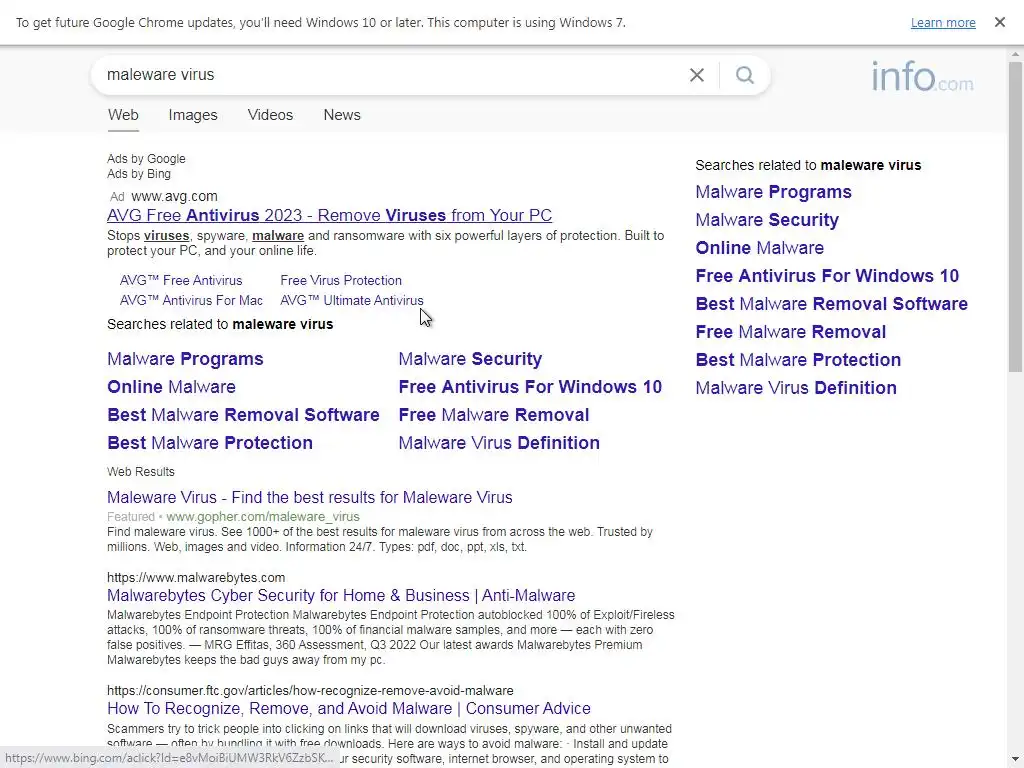The height and width of the screenshot is (768, 1024).
Task: Click the www.gopher.com/maleware_virus URL
Action: pos(263,517)
